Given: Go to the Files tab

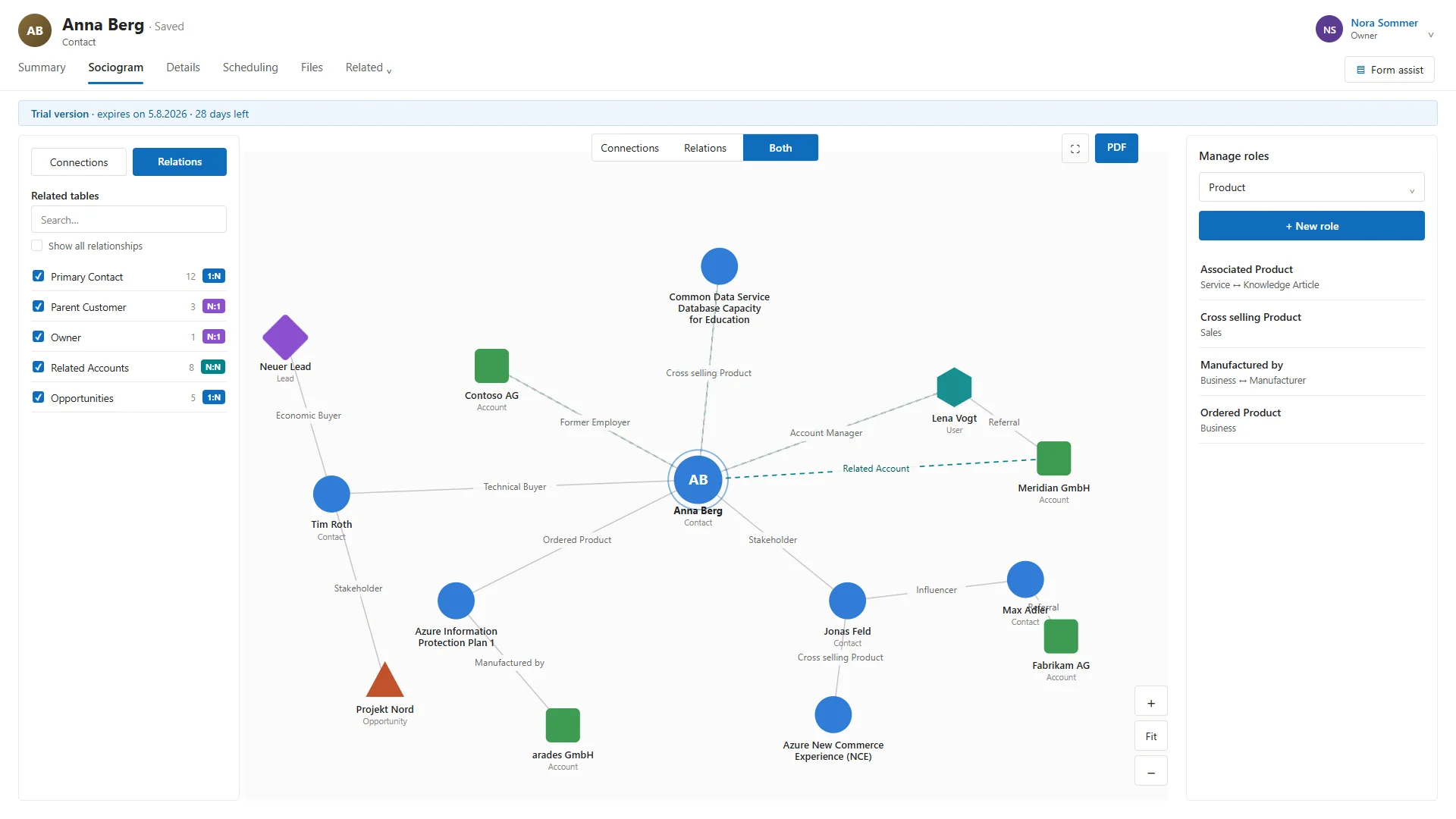Looking at the screenshot, I should 312,67.
